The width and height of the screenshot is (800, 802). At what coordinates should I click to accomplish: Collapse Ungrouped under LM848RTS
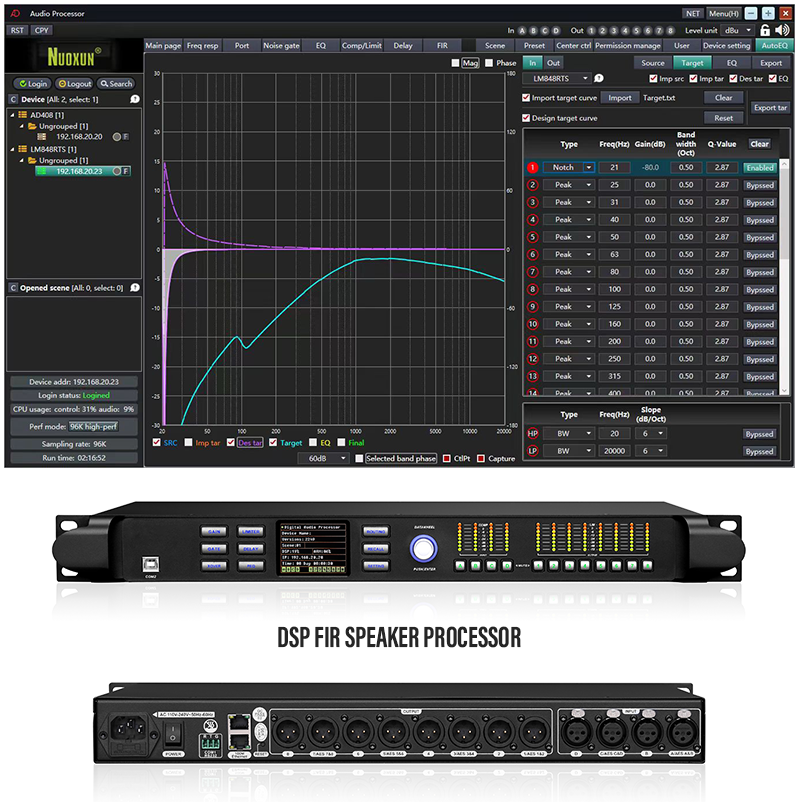pyautogui.click(x=21, y=160)
